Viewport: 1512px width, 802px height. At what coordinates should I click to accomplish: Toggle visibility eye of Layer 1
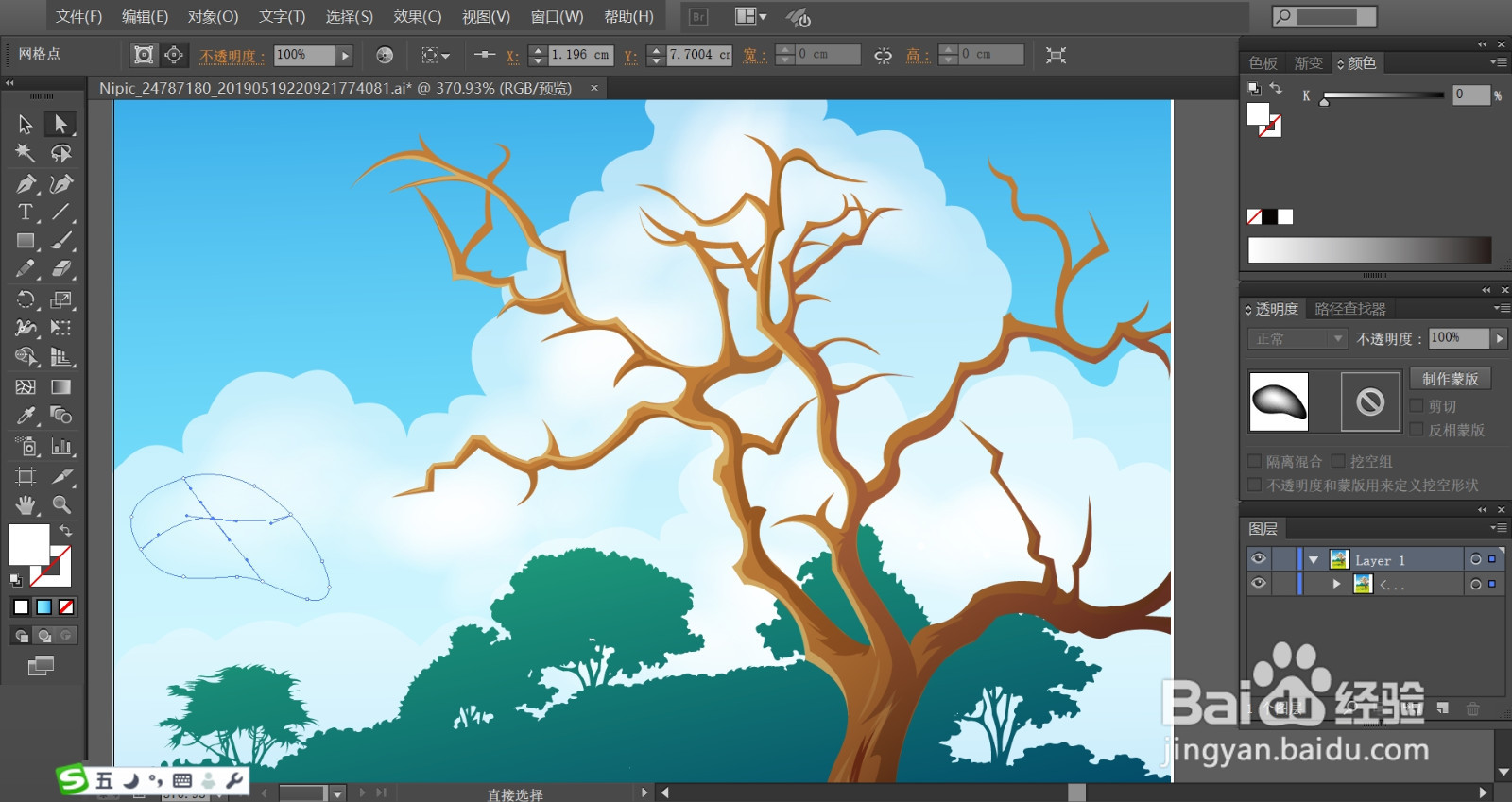[1258, 559]
